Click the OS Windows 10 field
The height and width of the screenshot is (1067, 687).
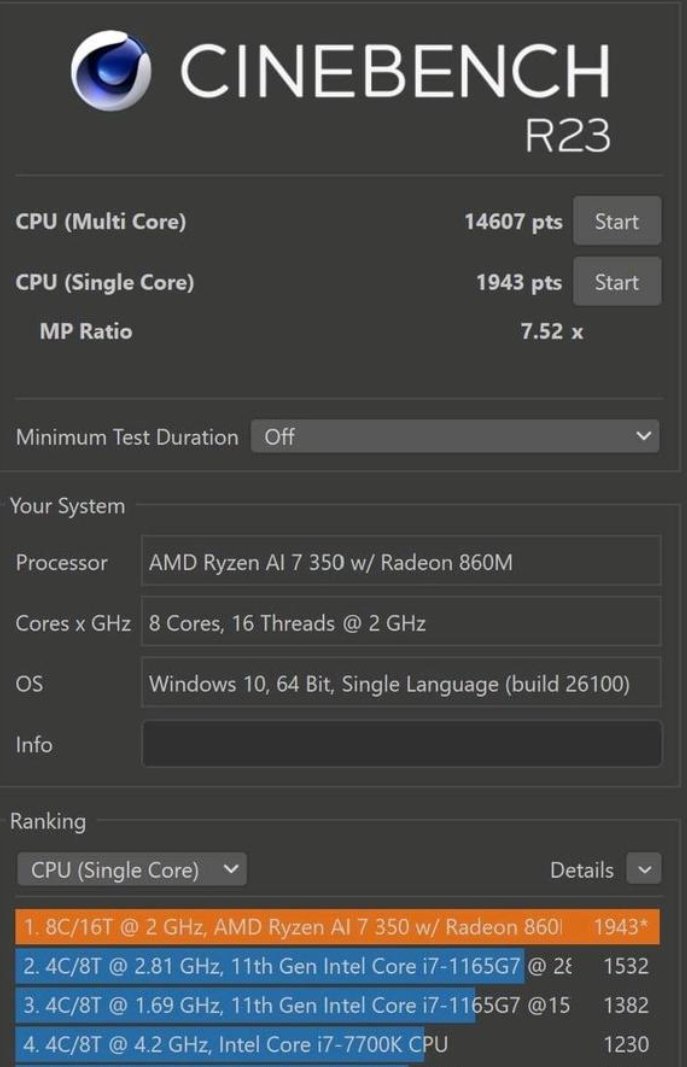401,683
